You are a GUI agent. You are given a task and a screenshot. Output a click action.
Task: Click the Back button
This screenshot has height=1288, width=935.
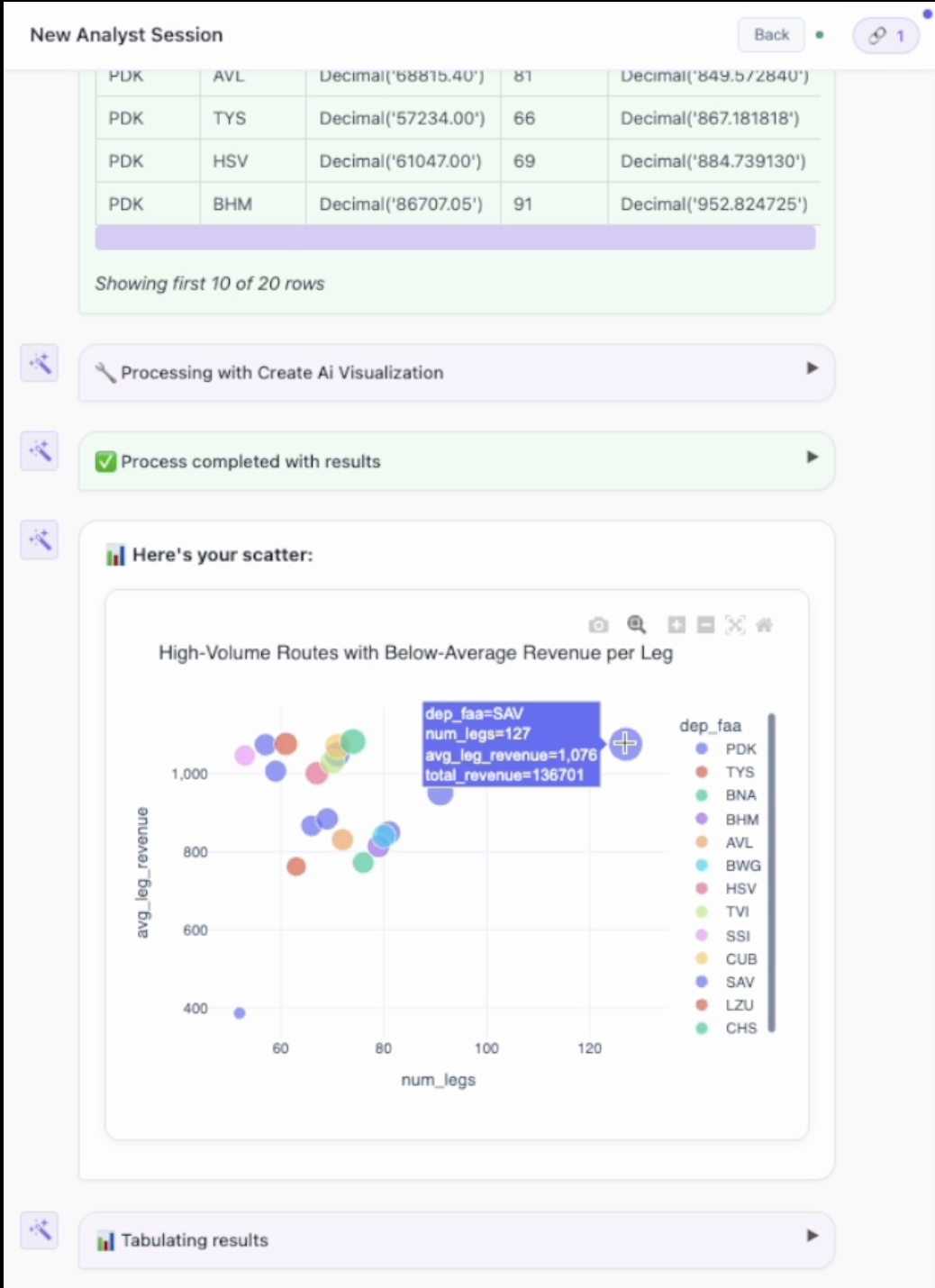click(771, 35)
